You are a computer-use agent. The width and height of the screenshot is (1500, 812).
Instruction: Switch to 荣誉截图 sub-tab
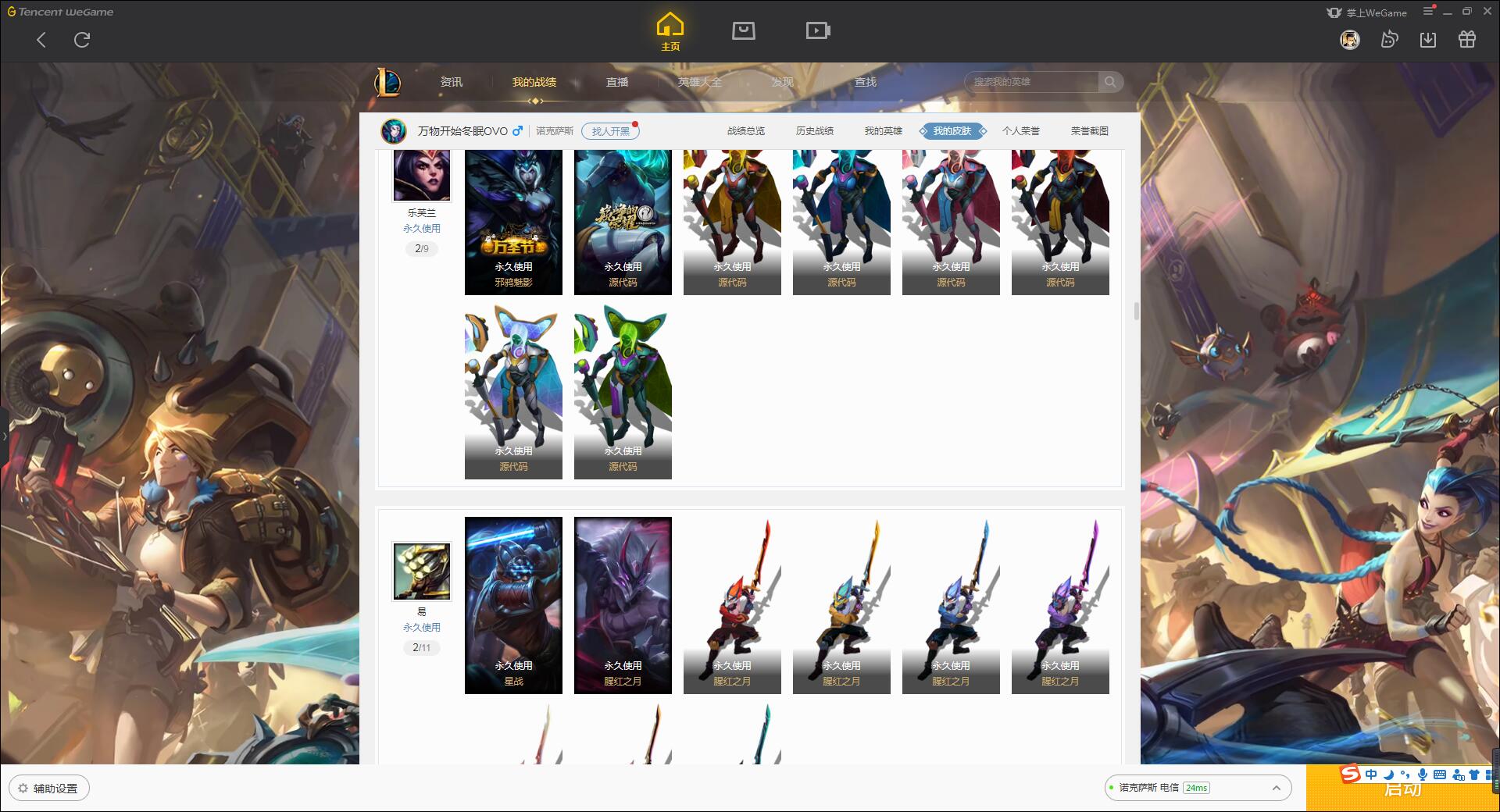1090,131
